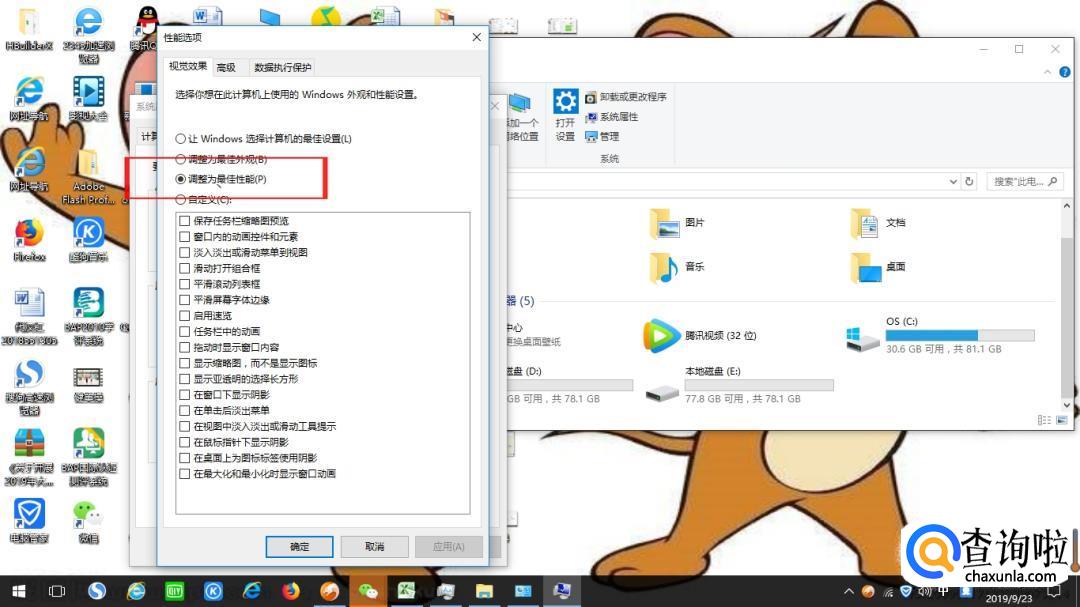Enable 启用速览 checkbox

click(185, 316)
